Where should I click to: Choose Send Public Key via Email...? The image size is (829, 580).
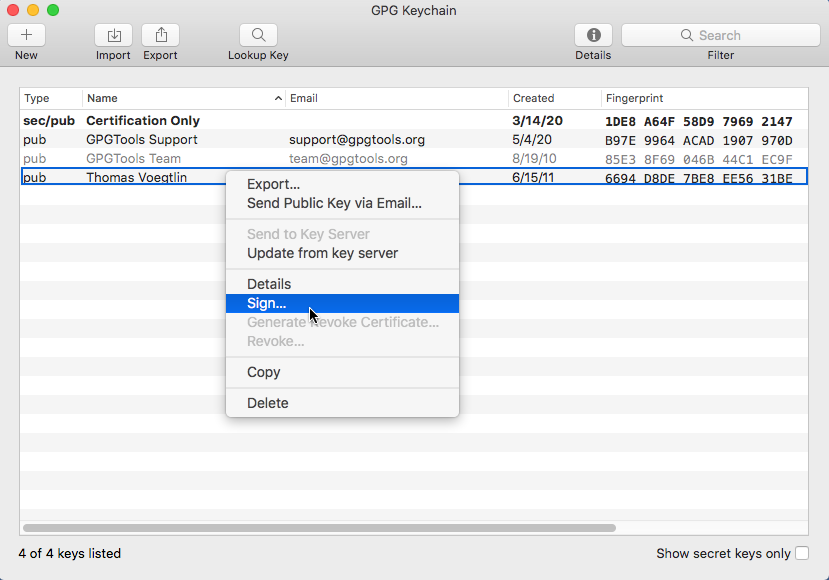pyautogui.click(x=342, y=203)
